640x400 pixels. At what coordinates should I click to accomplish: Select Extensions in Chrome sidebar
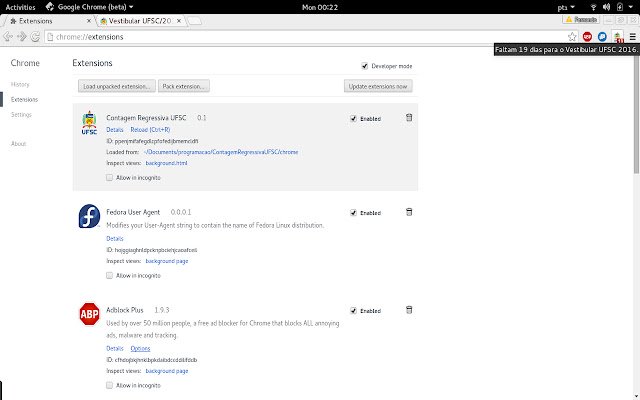24,100
